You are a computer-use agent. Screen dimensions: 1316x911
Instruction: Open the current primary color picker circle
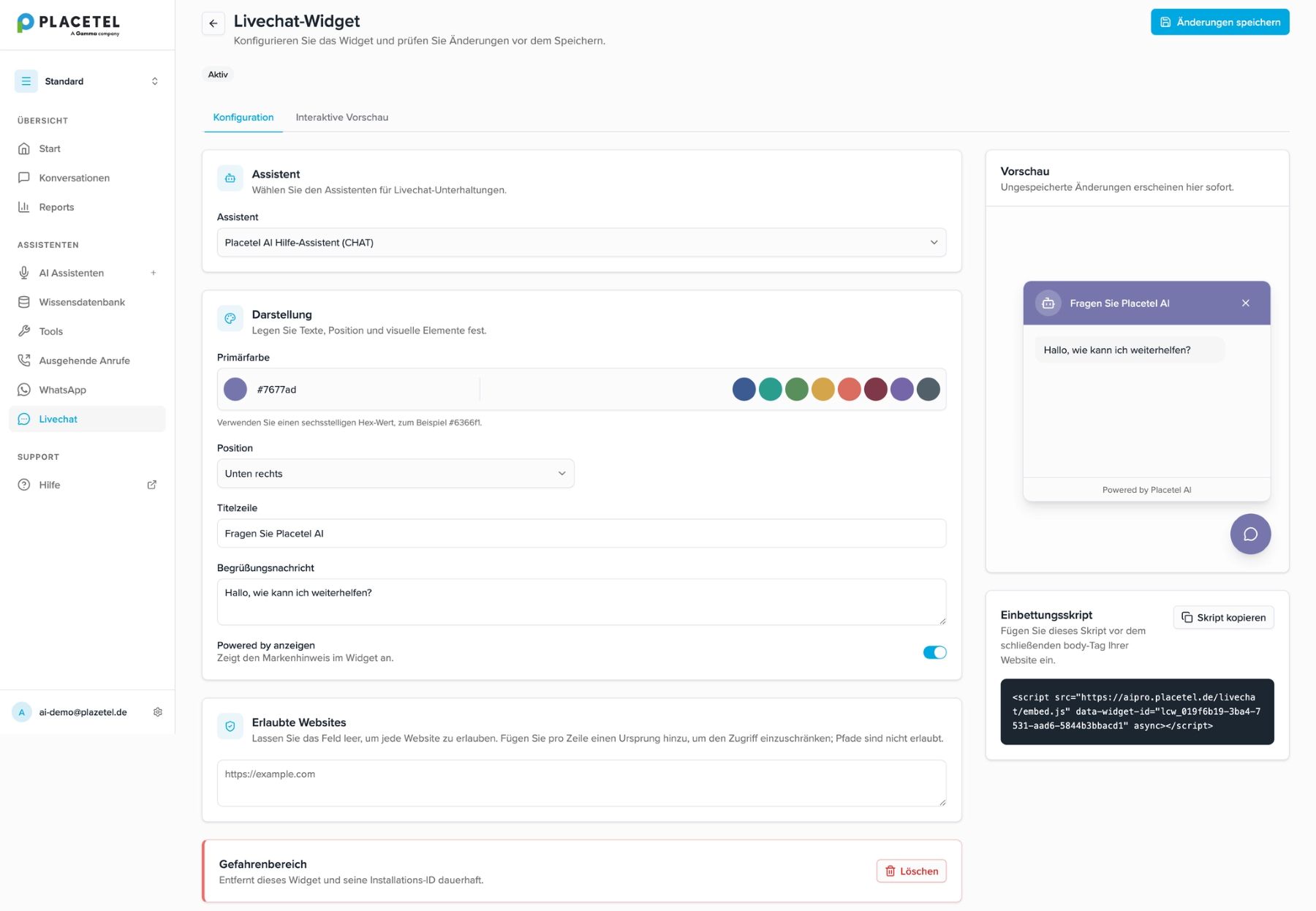(235, 390)
